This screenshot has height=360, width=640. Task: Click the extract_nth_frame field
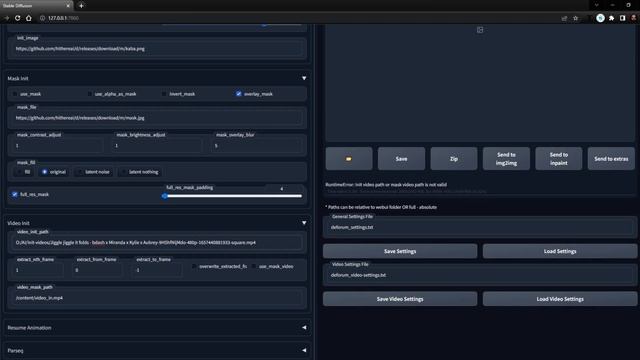pos(38,270)
